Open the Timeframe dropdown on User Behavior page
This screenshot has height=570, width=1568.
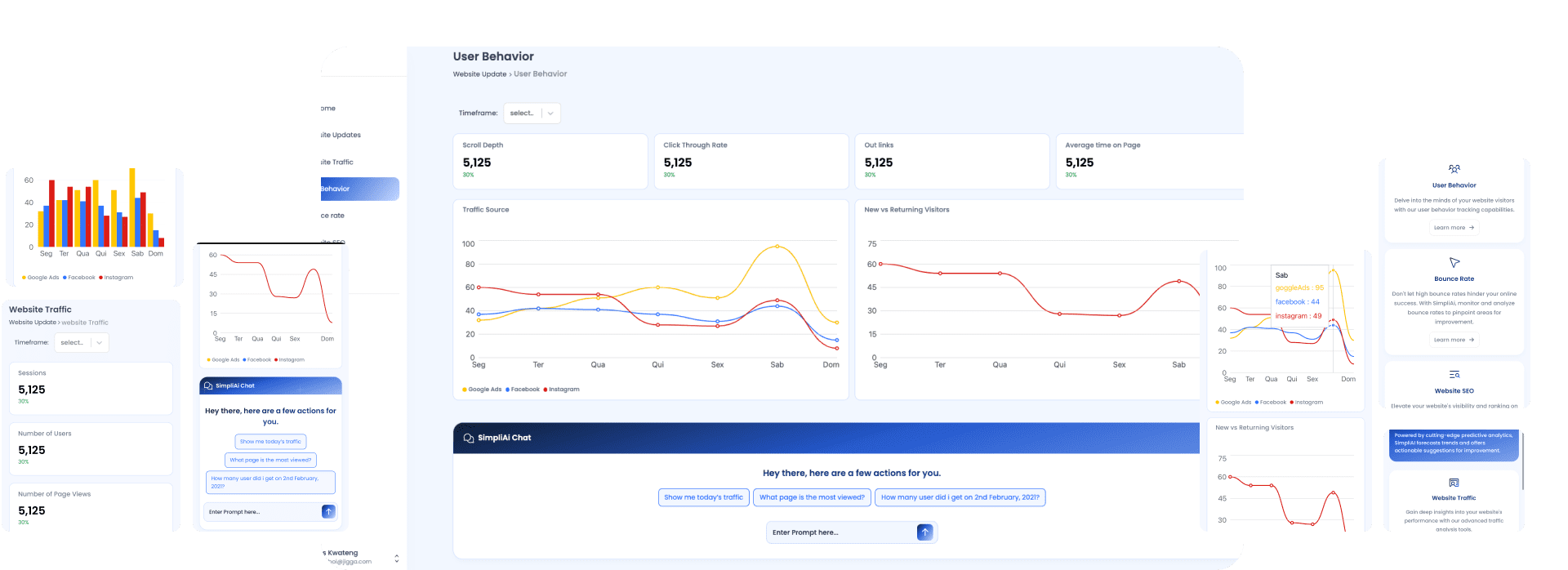click(x=532, y=114)
